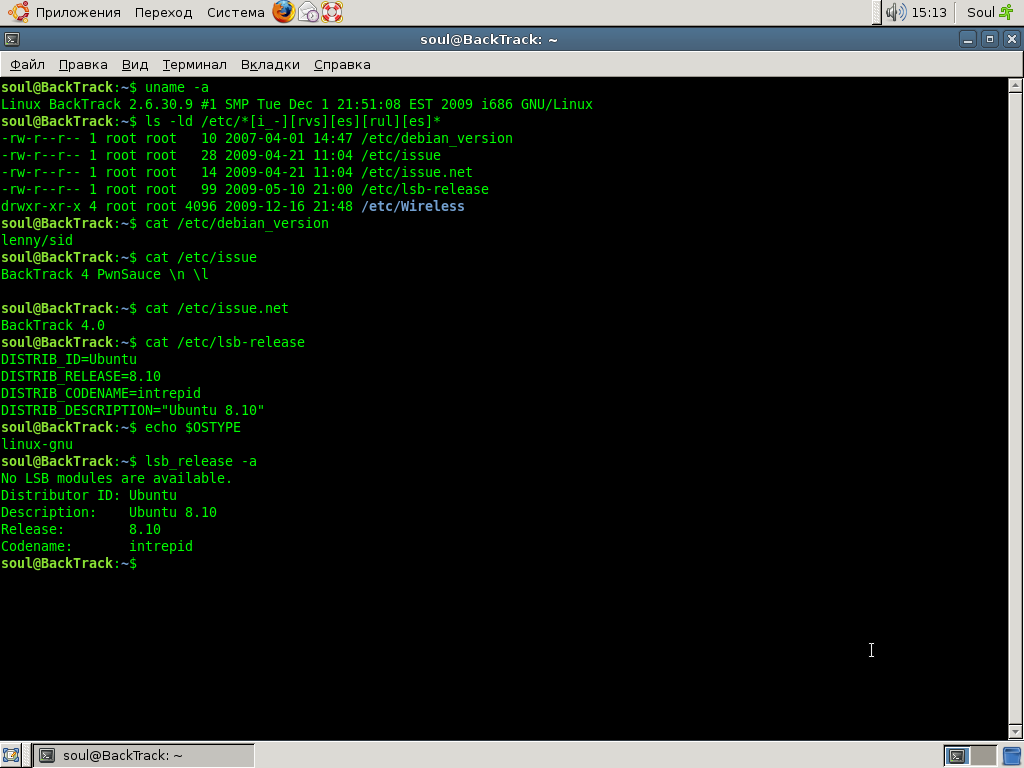Viewport: 1024px width, 768px height.
Task: Click the scrollbar up arrow
Action: [x=1015, y=85]
